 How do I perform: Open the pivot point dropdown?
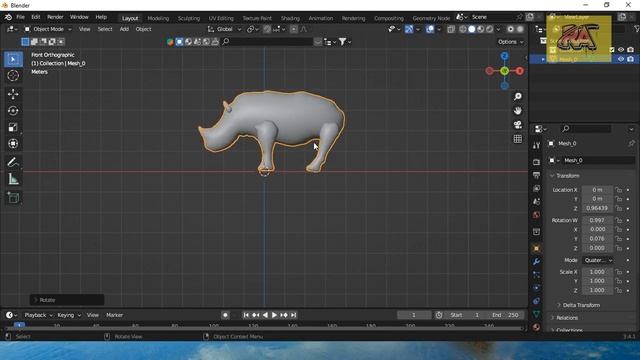[x=253, y=29]
